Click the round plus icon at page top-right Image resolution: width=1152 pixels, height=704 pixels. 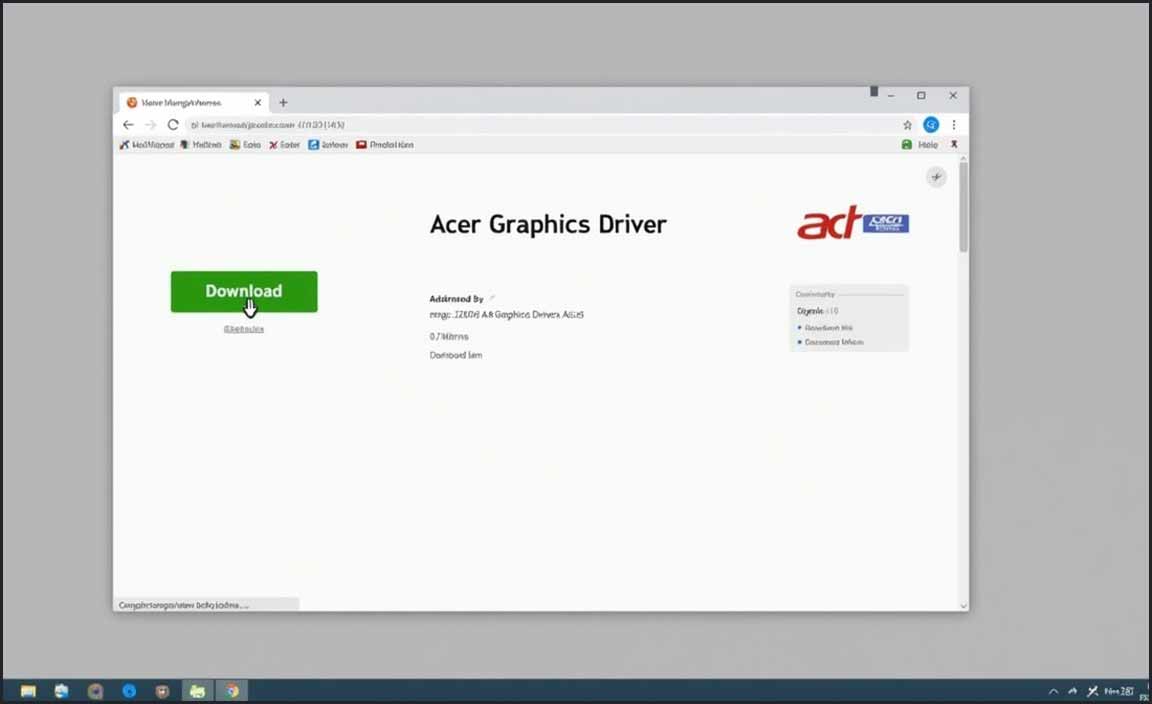(936, 177)
